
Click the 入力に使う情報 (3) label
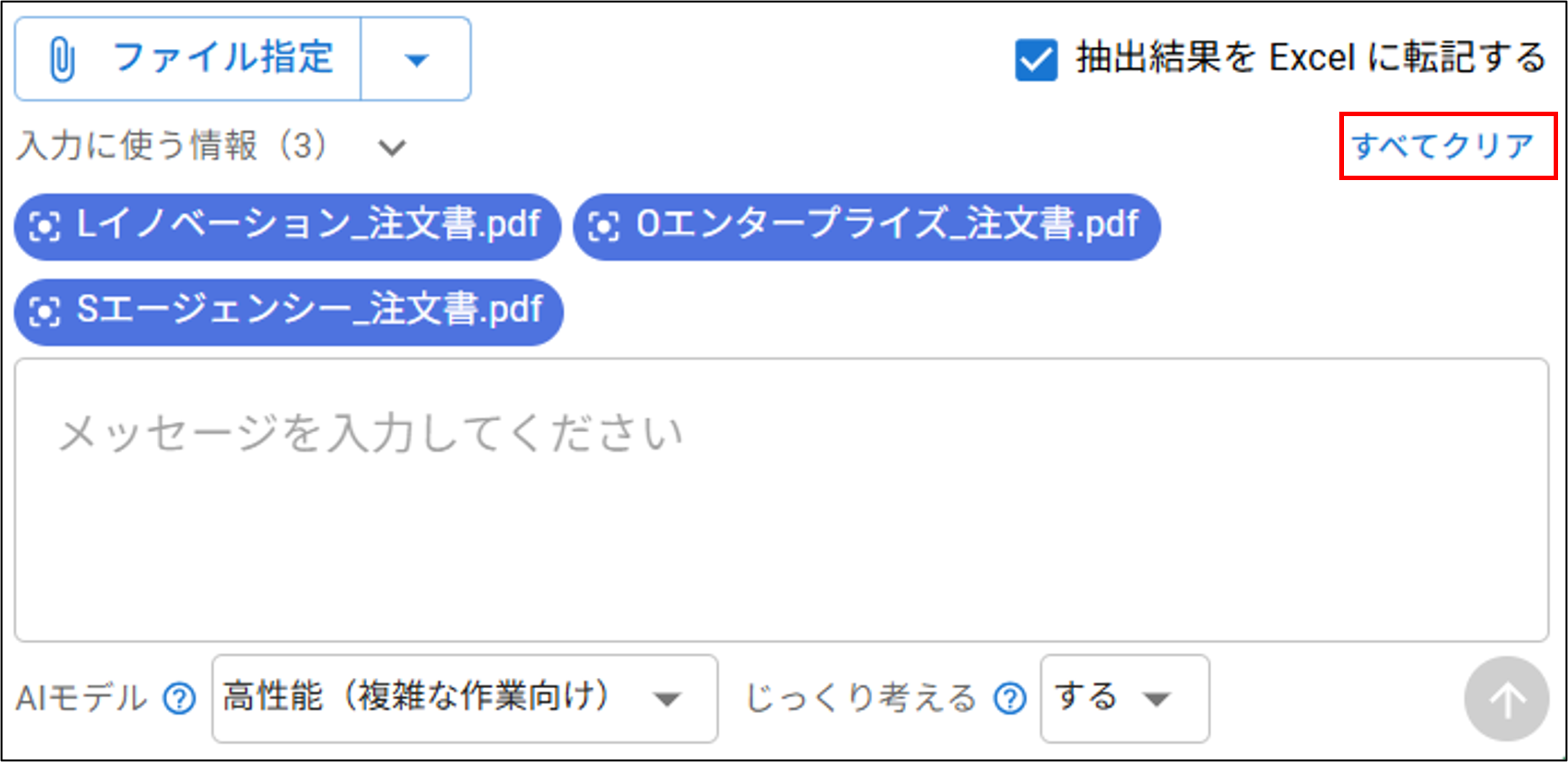[x=171, y=146]
